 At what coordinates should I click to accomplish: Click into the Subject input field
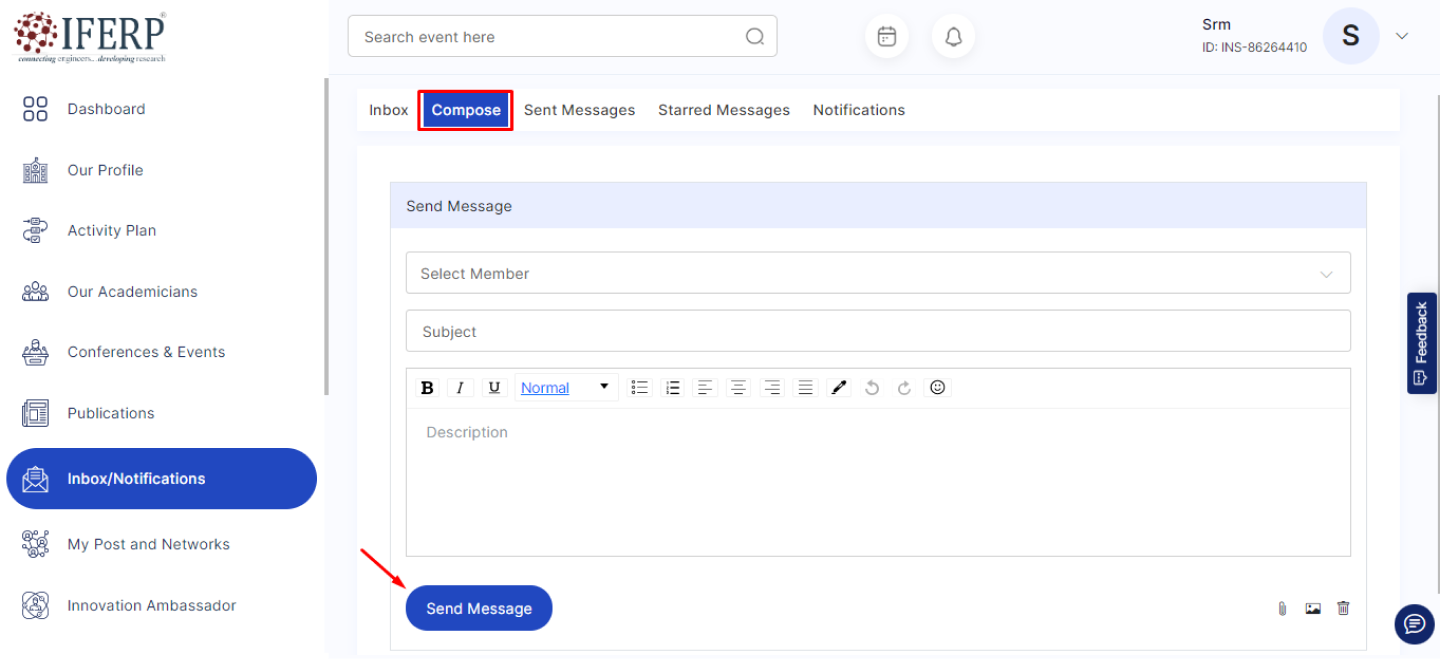(x=877, y=331)
